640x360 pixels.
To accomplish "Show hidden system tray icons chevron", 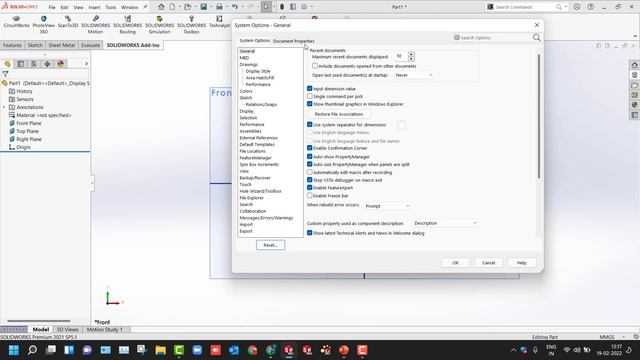I will coord(513,350).
